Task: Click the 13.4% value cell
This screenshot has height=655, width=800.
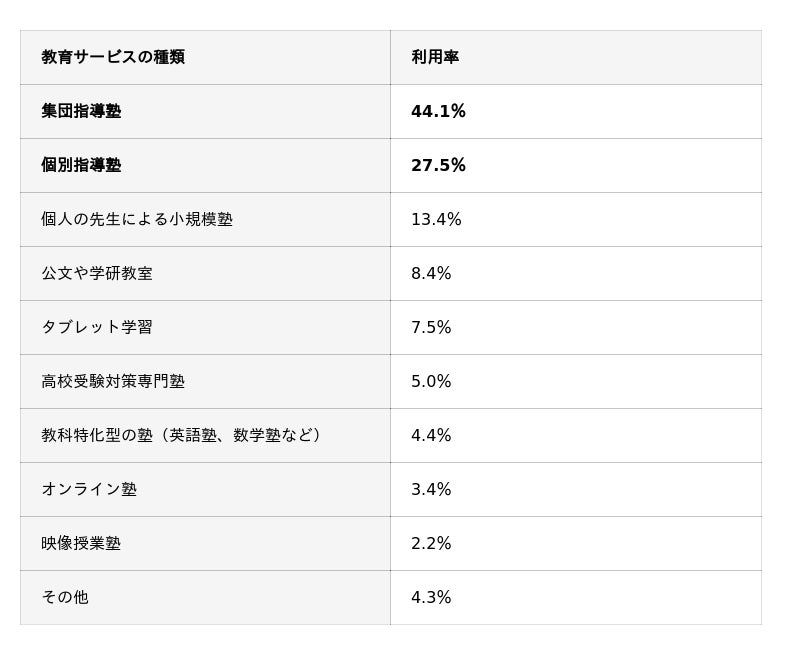Action: point(436,219)
